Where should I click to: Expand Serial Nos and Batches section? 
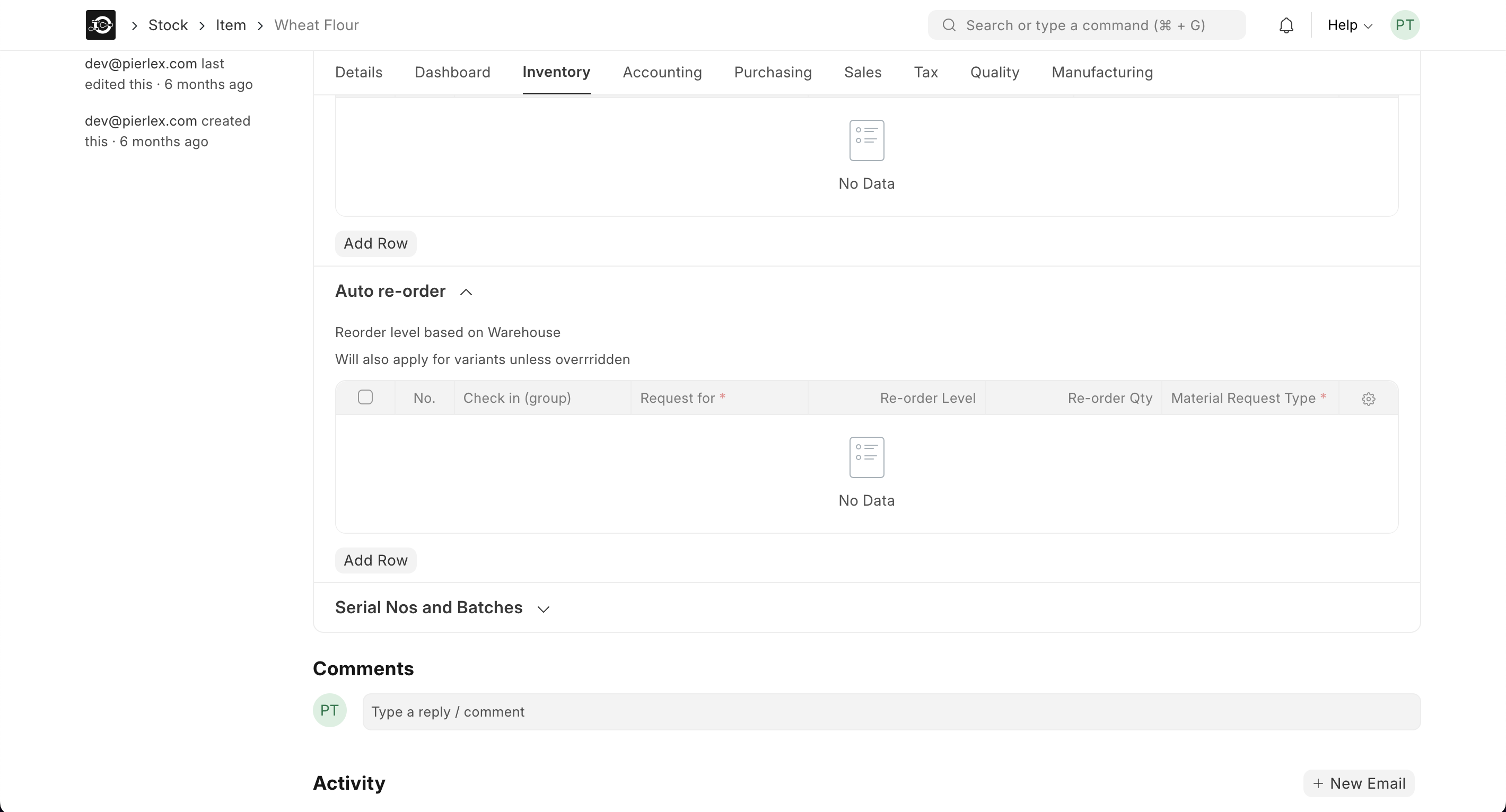543,608
